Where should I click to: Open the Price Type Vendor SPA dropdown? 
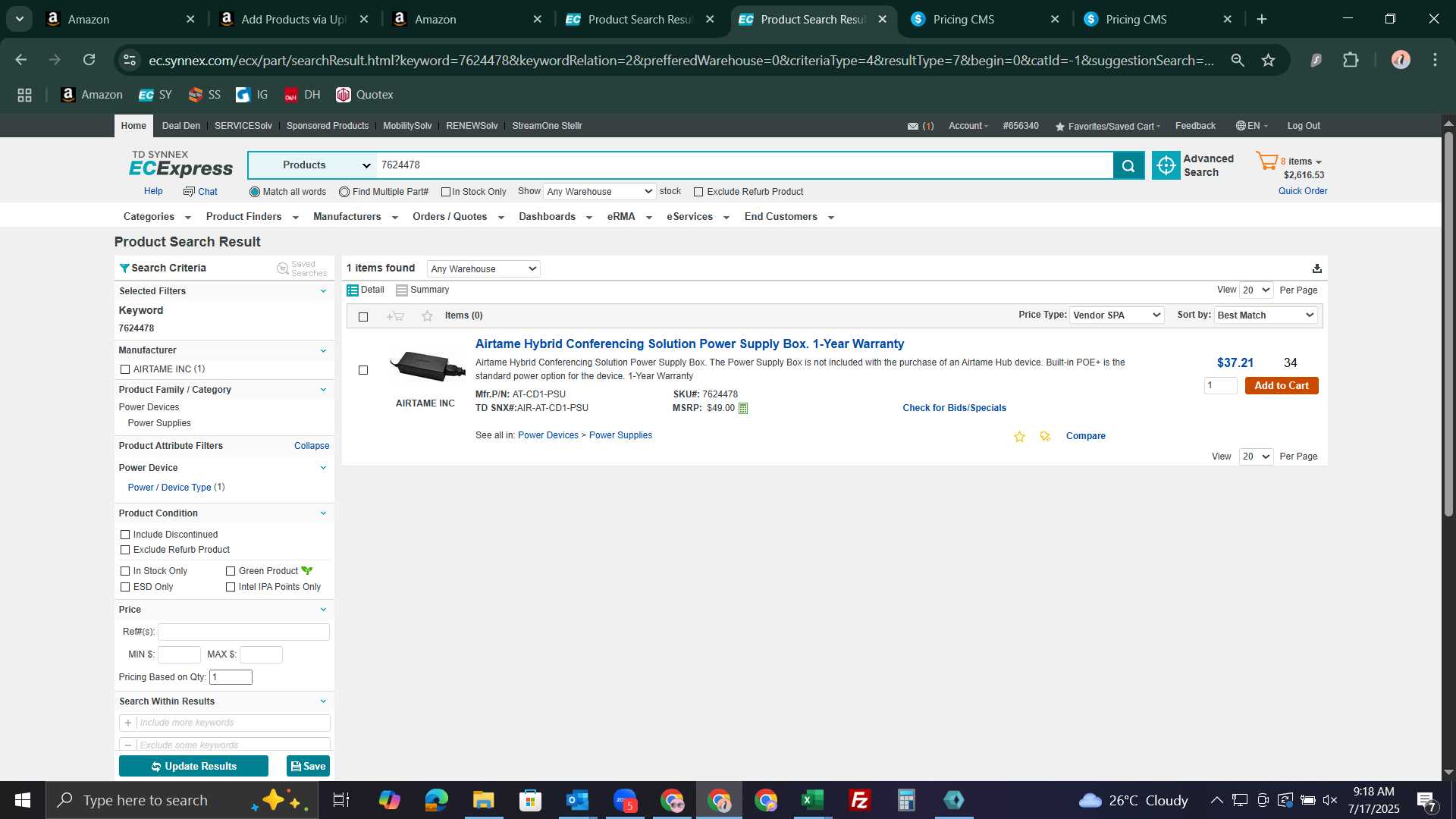tap(1116, 315)
